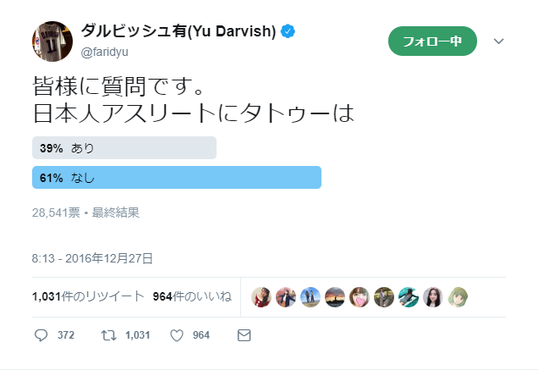538x370 pixels.
Task: Open the @faridyu handle link
Action: [x=104, y=52]
